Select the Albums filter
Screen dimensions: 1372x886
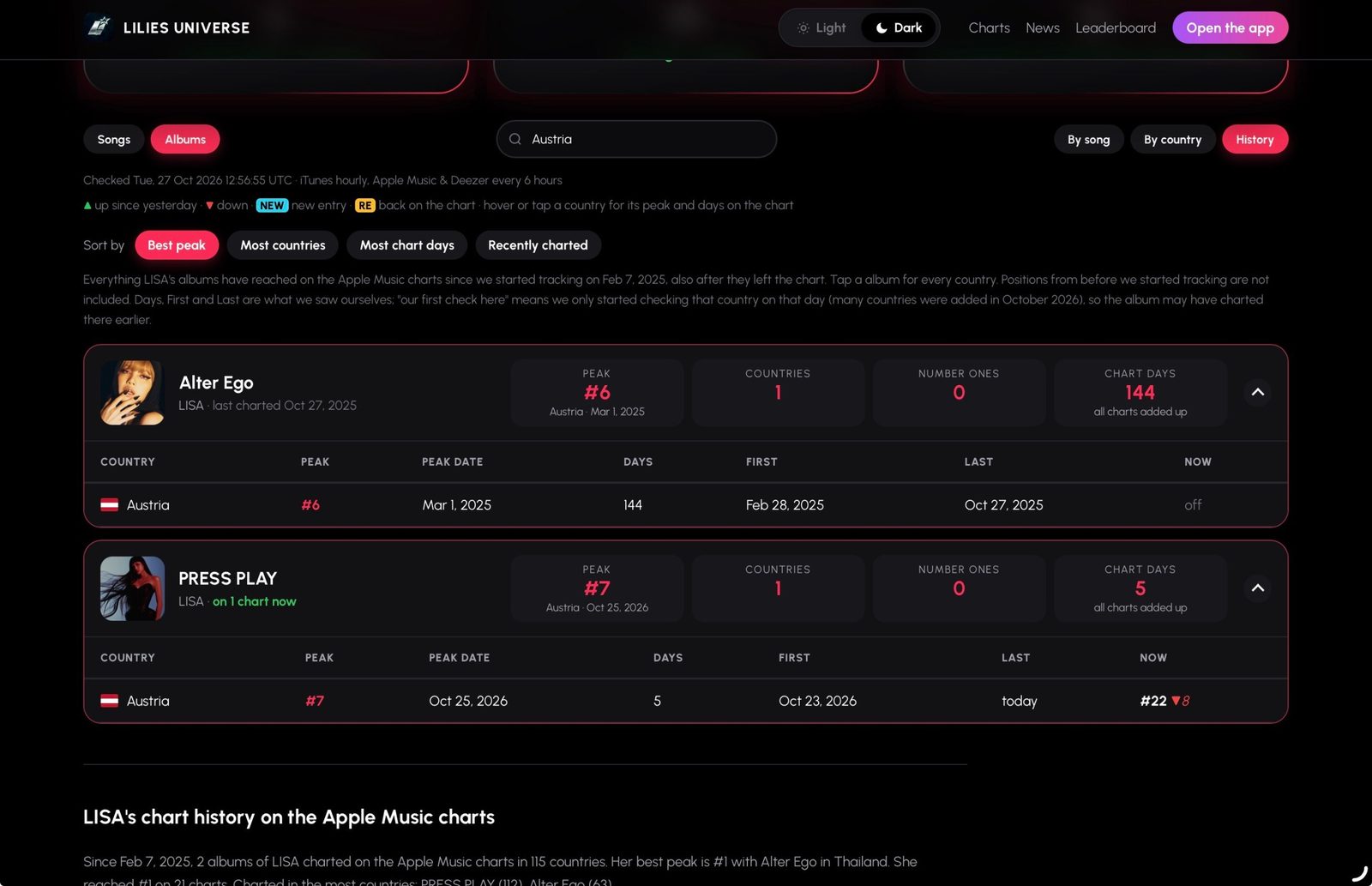pos(185,139)
